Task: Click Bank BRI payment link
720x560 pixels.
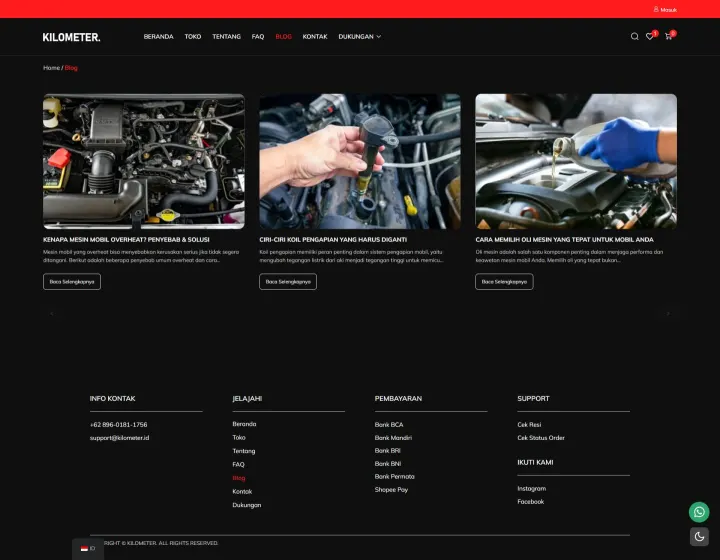Action: (388, 451)
